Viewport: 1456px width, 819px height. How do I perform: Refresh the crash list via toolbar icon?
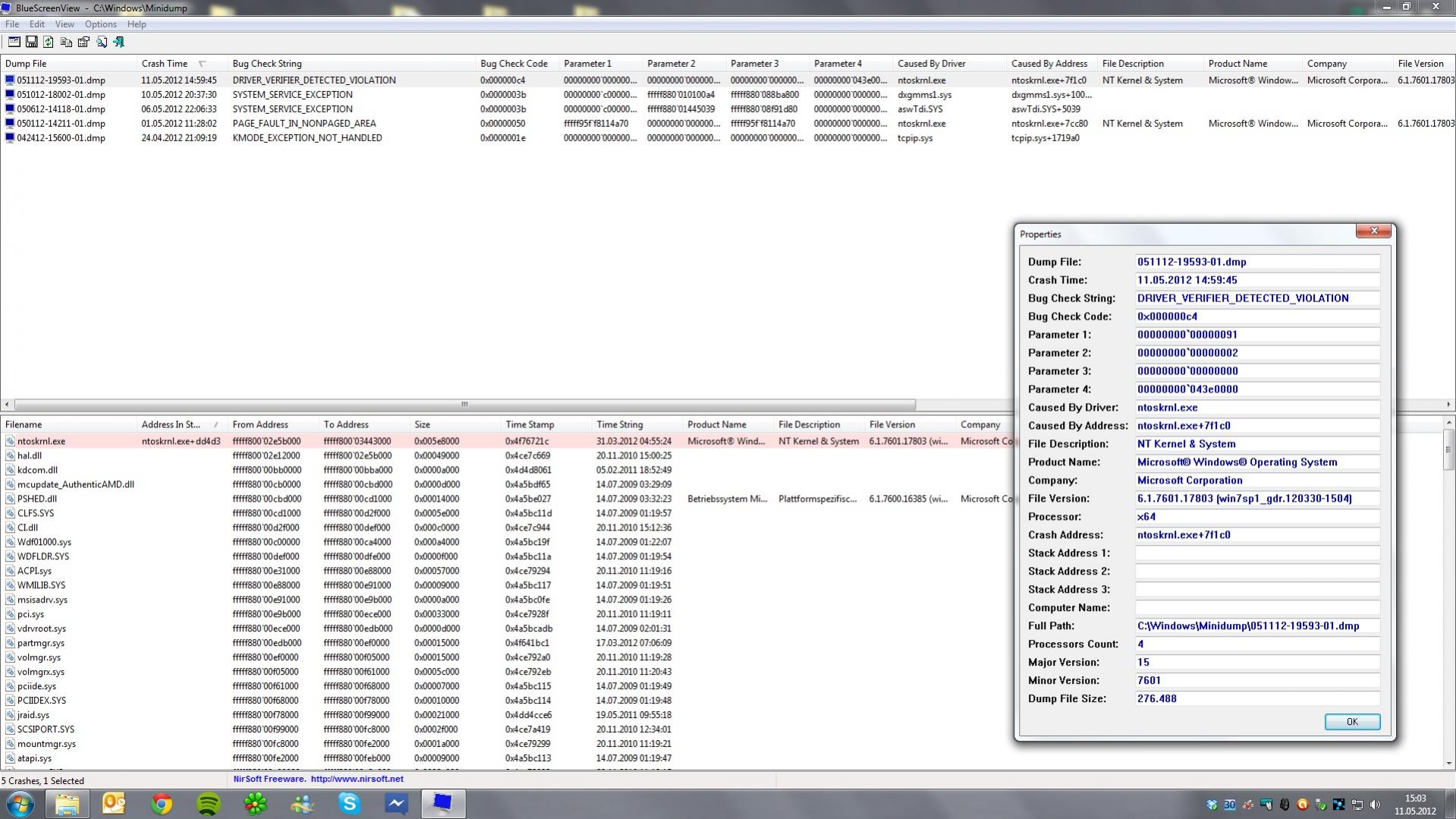click(49, 42)
